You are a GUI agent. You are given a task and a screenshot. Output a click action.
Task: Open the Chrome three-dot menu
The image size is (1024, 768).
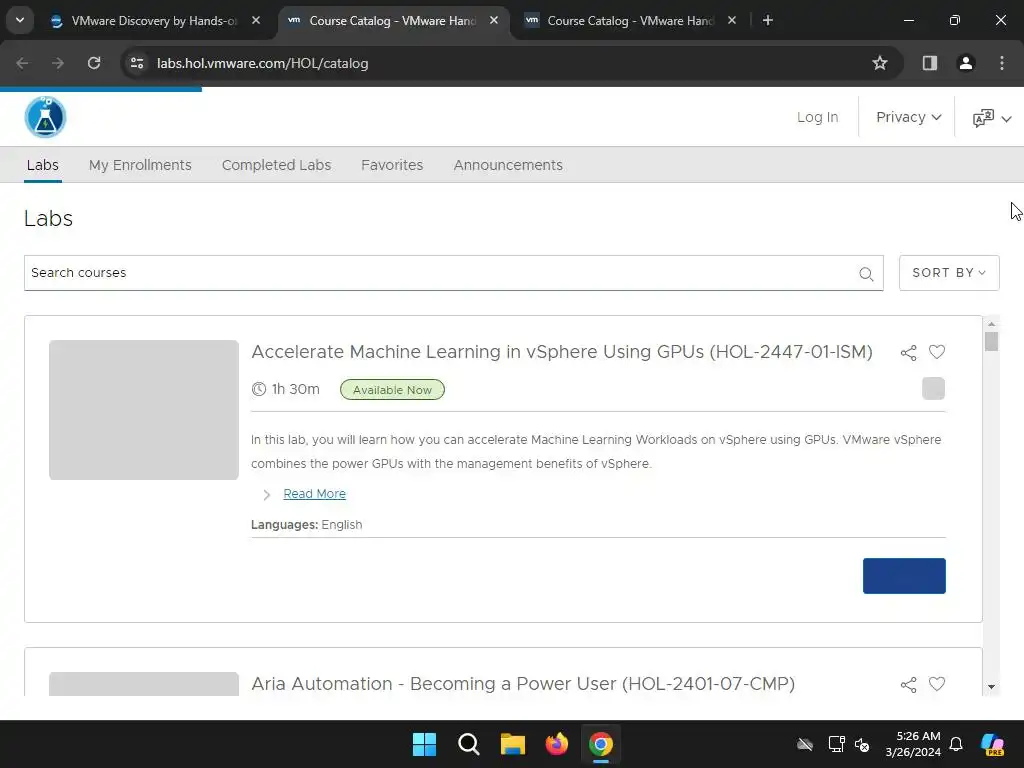pyautogui.click(x=1002, y=63)
